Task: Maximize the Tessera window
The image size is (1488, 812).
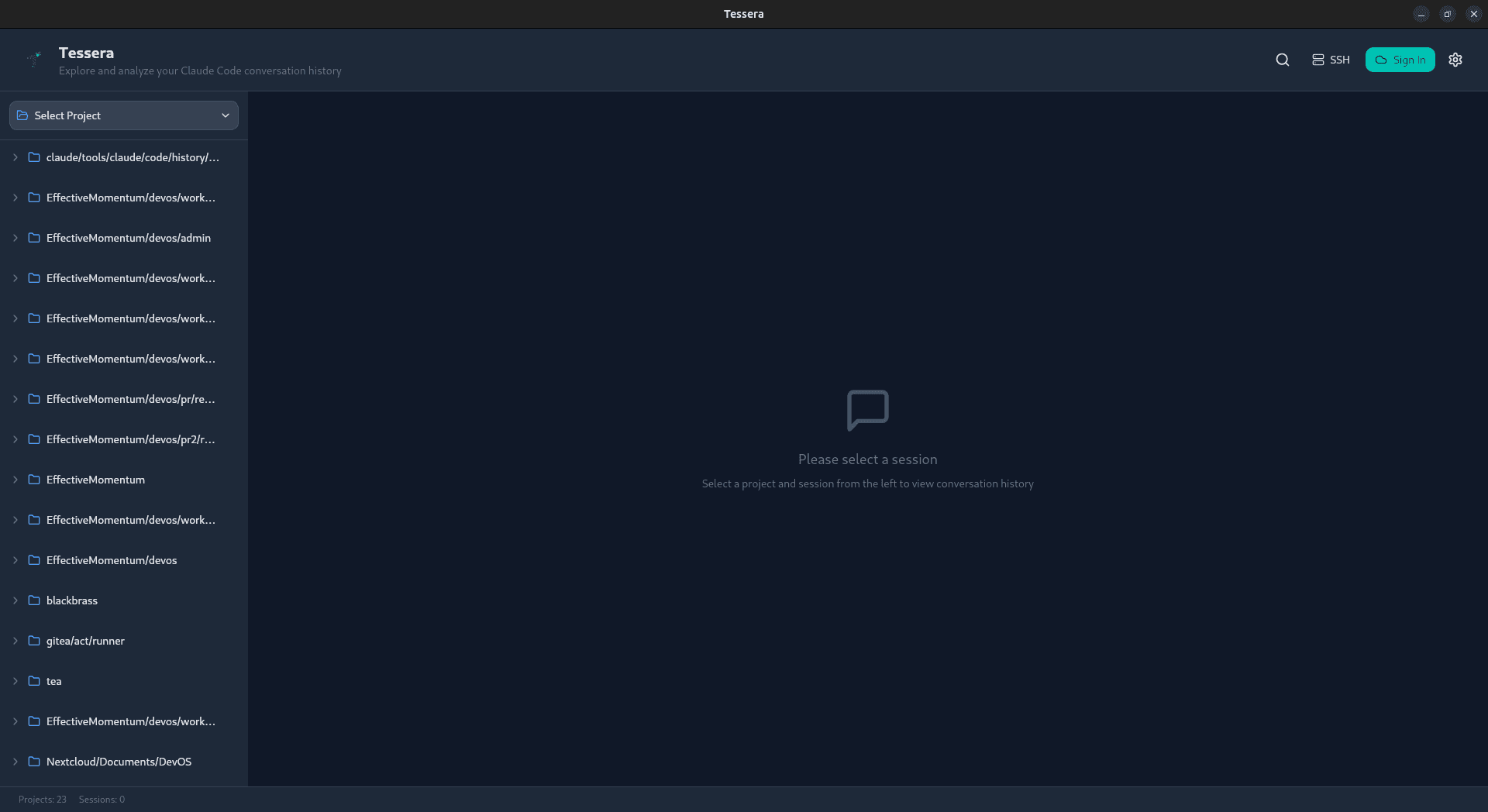Action: pos(1447,14)
